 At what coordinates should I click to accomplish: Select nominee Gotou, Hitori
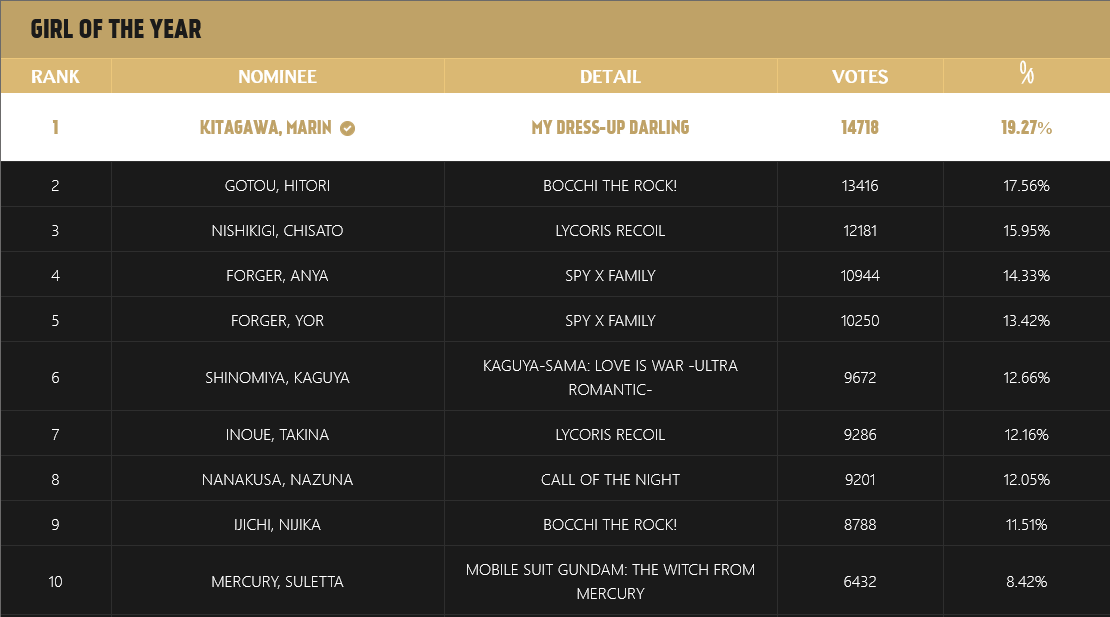(277, 186)
